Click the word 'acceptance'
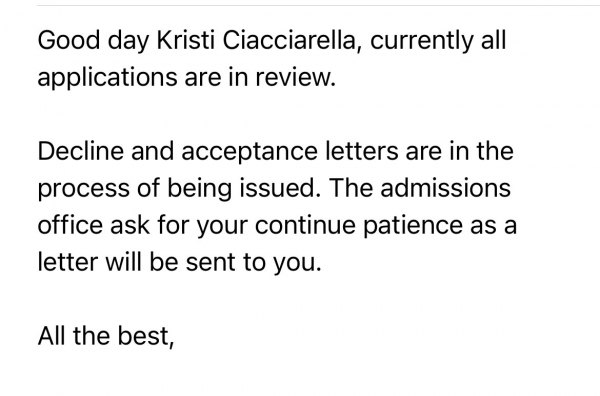The image size is (600, 396). pyautogui.click(x=249, y=152)
